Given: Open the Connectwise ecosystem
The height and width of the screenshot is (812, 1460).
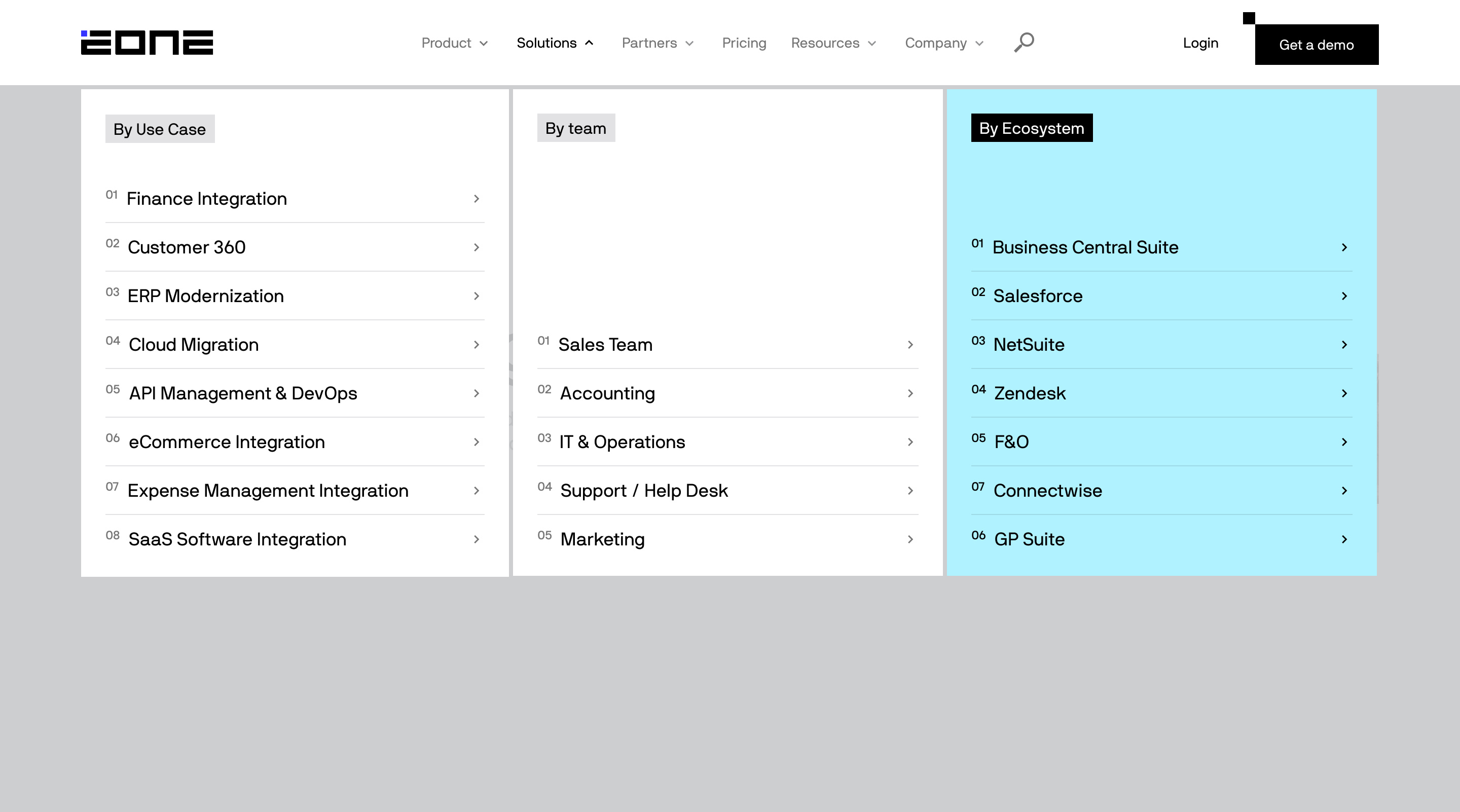Looking at the screenshot, I should (x=1161, y=491).
